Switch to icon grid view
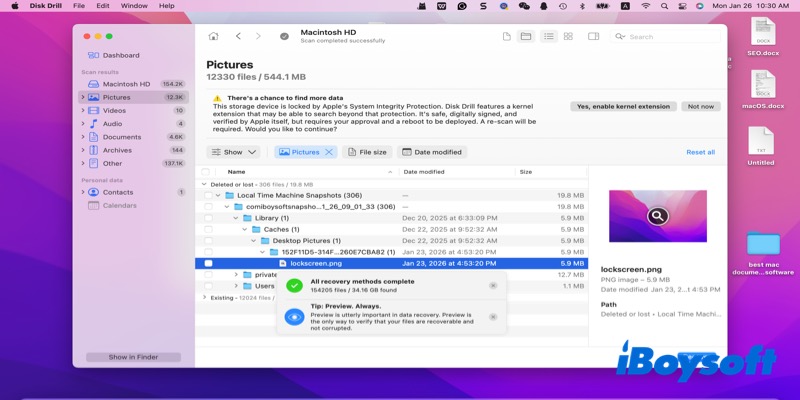Screen dimensions: 800x400 tap(568, 36)
